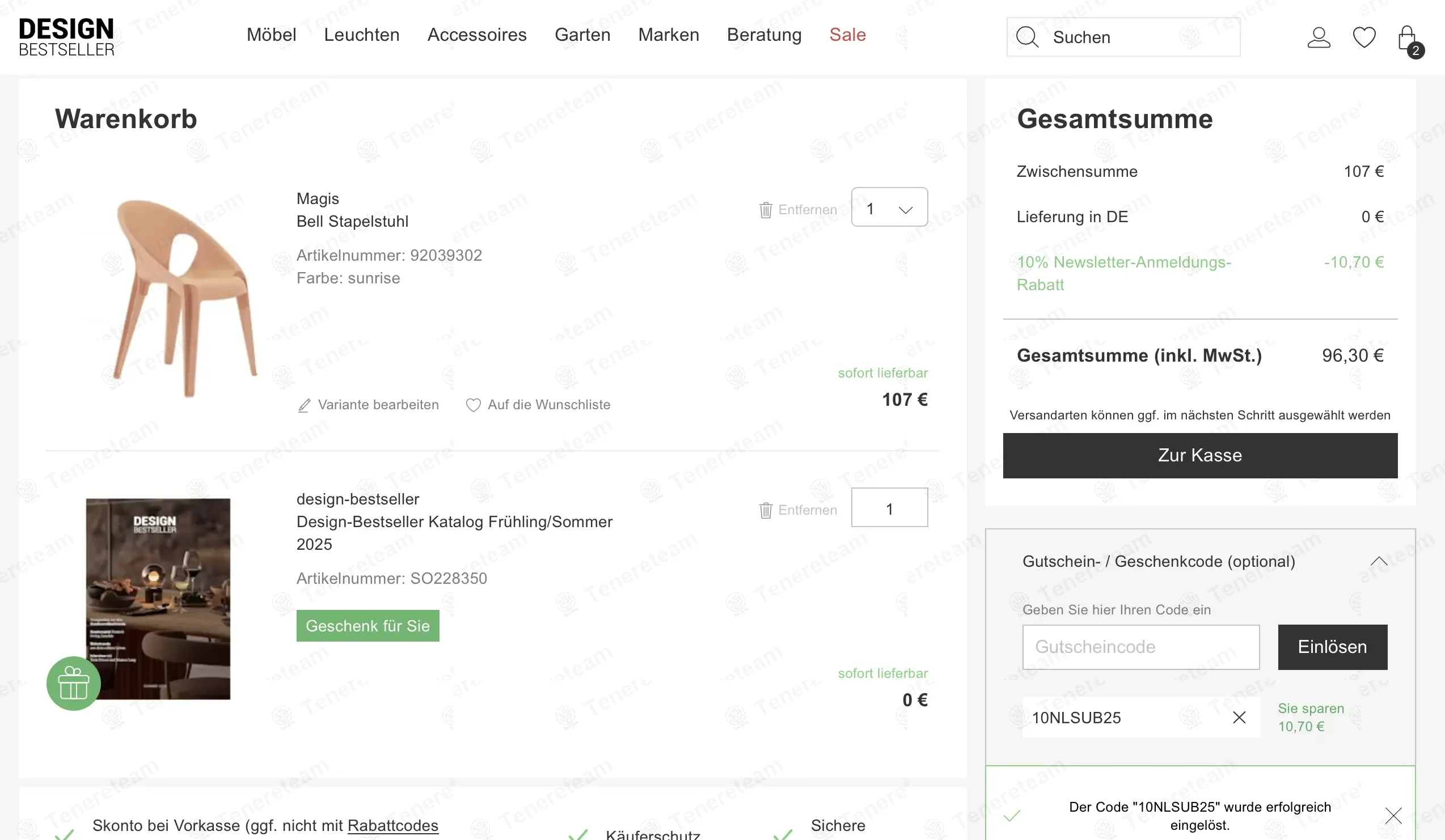1445x840 pixels.
Task: Open the Marken menu
Action: click(669, 35)
